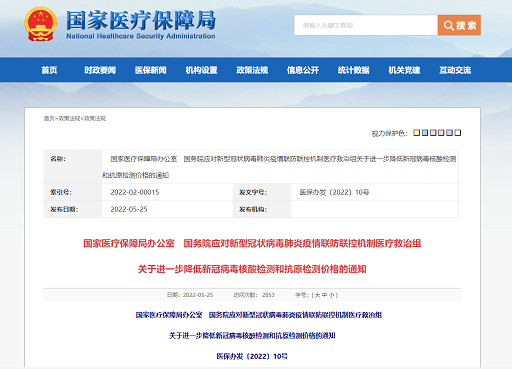Set font size to 小 (small)
The height and width of the screenshot is (369, 512).
(332, 295)
